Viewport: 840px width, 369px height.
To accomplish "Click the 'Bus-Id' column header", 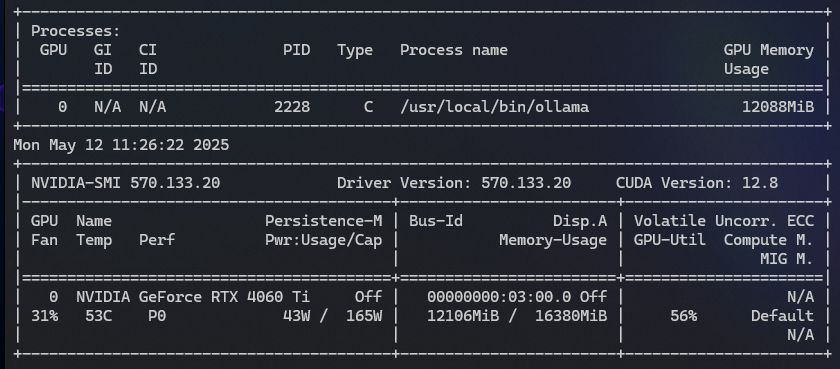I will (436, 221).
